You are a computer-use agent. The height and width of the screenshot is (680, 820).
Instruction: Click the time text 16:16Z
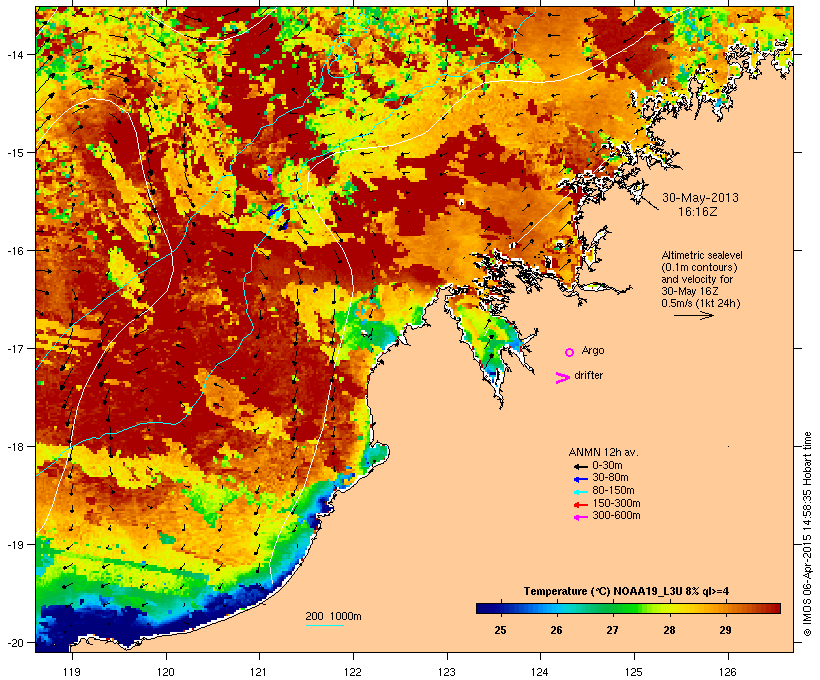click(x=698, y=212)
